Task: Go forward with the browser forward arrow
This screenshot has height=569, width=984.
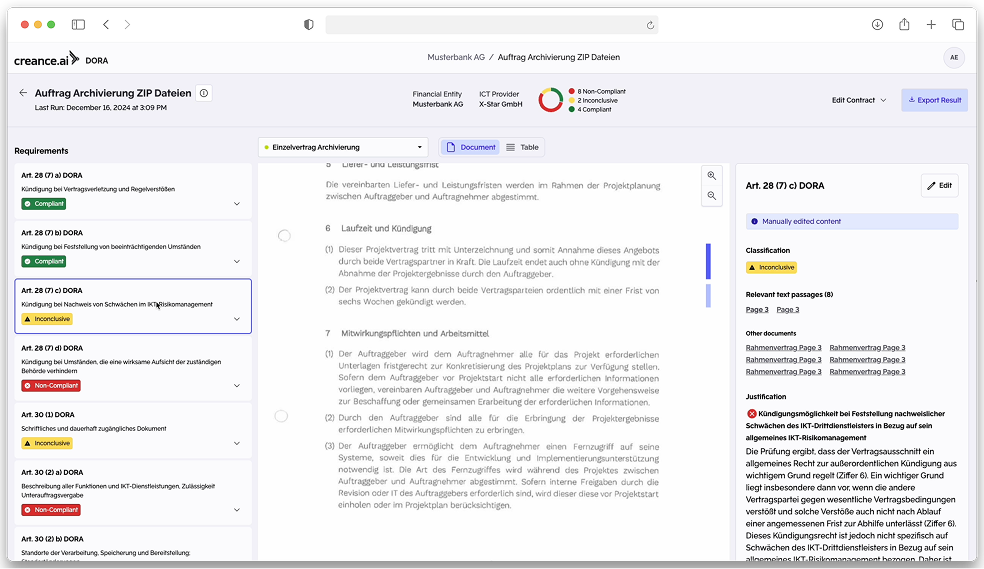Action: coord(127,24)
